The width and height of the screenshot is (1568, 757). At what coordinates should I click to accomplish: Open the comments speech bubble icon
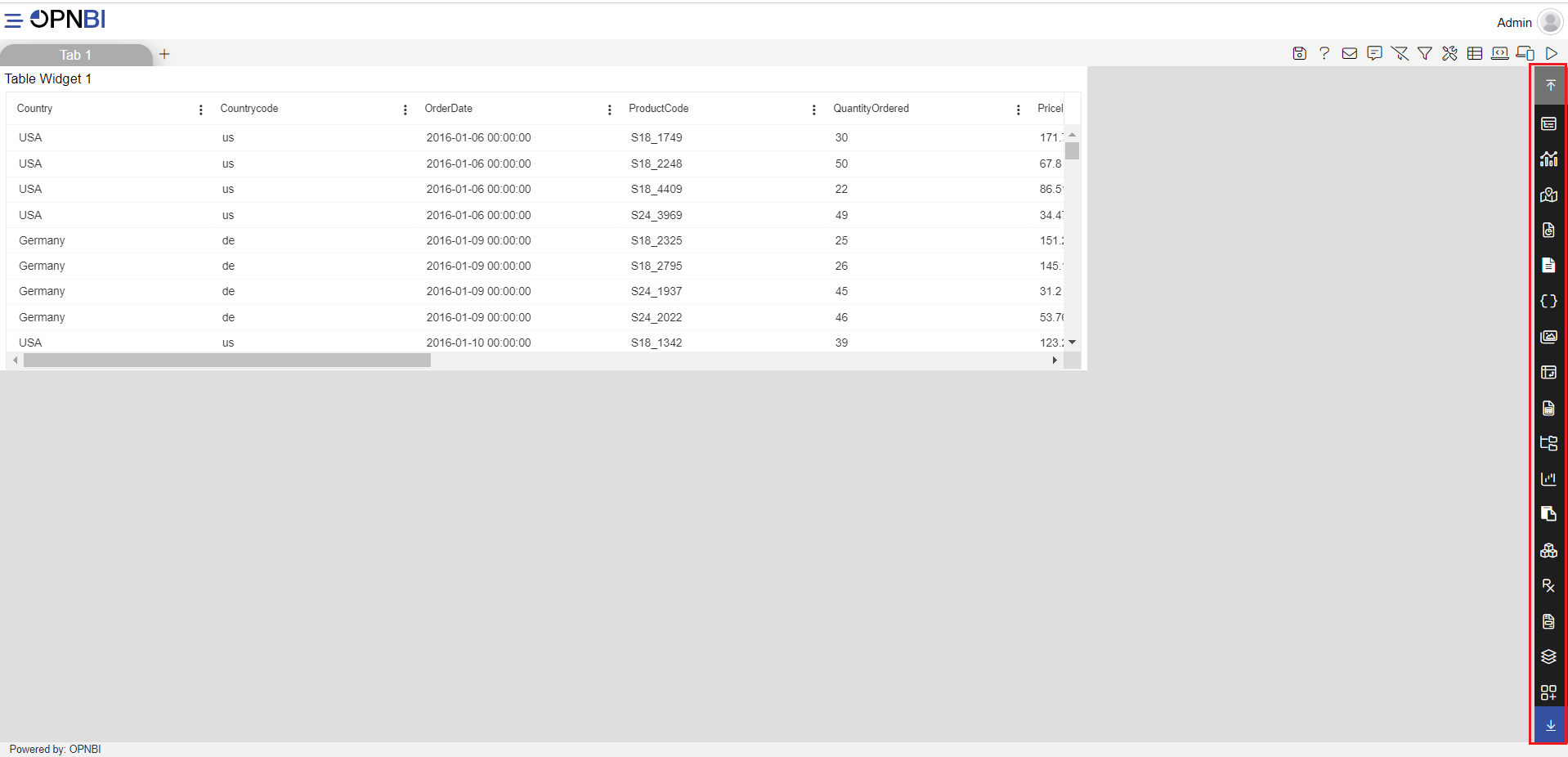point(1375,53)
